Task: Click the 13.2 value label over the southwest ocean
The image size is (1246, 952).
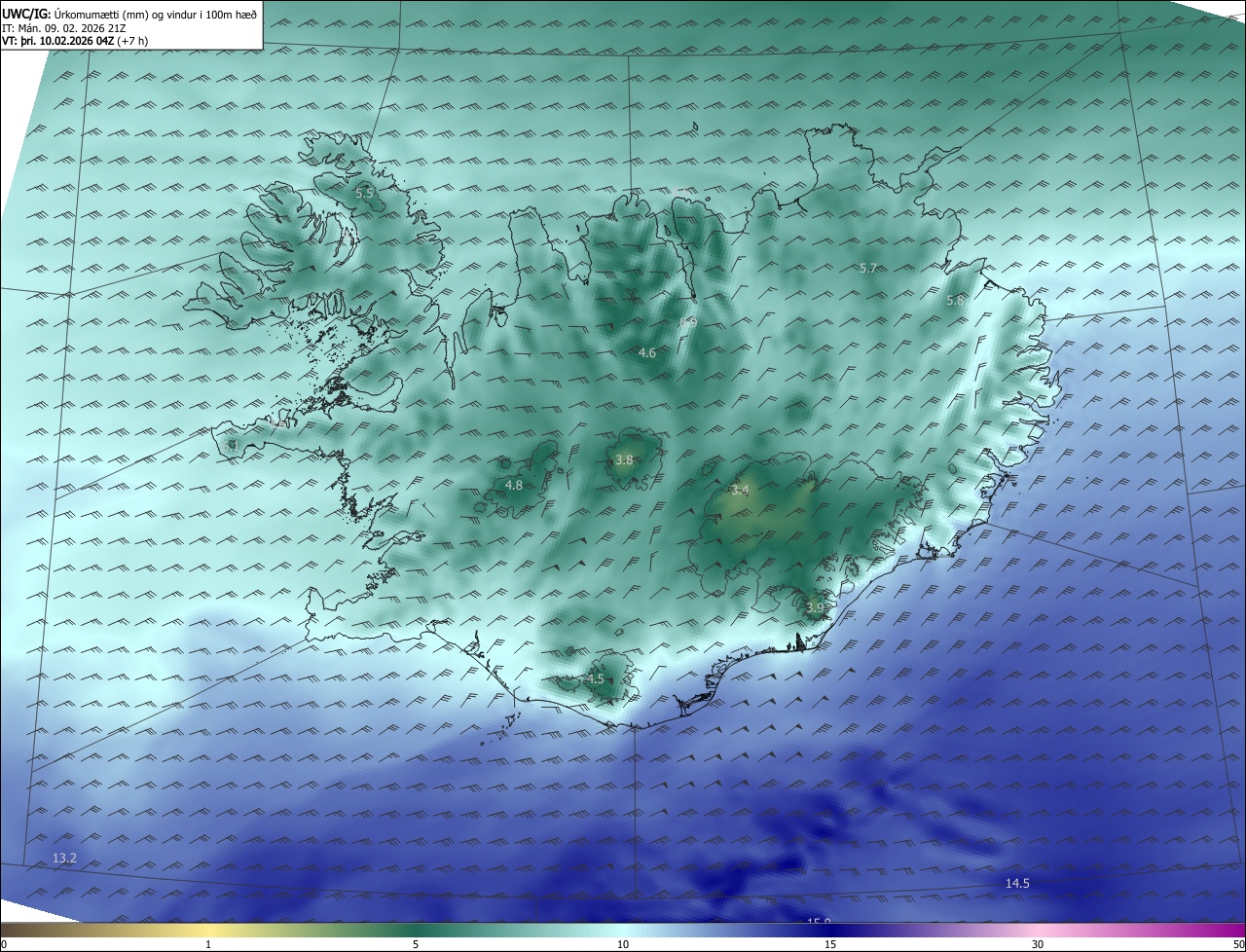Action: tap(64, 859)
